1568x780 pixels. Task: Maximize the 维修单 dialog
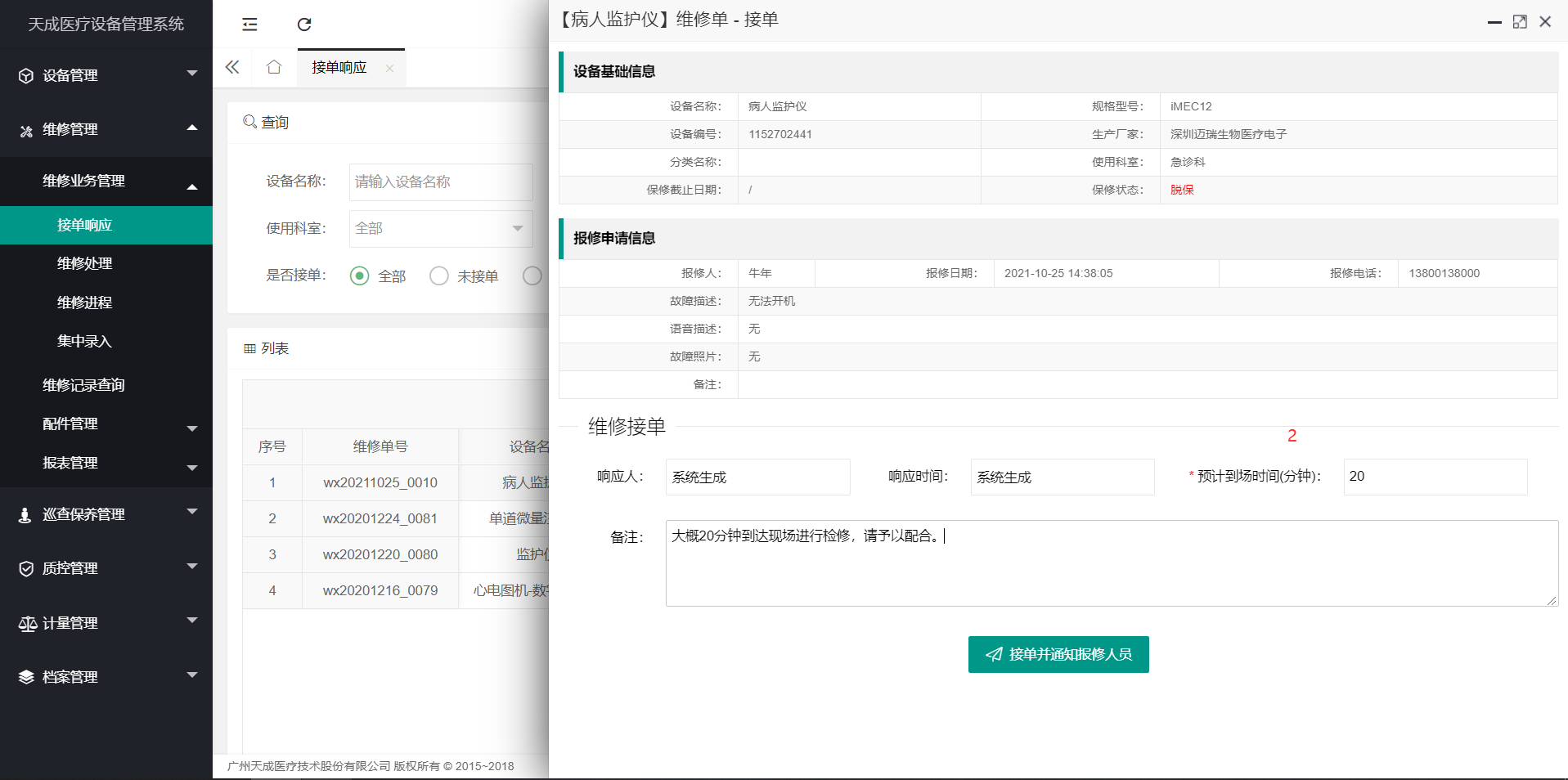(1520, 22)
